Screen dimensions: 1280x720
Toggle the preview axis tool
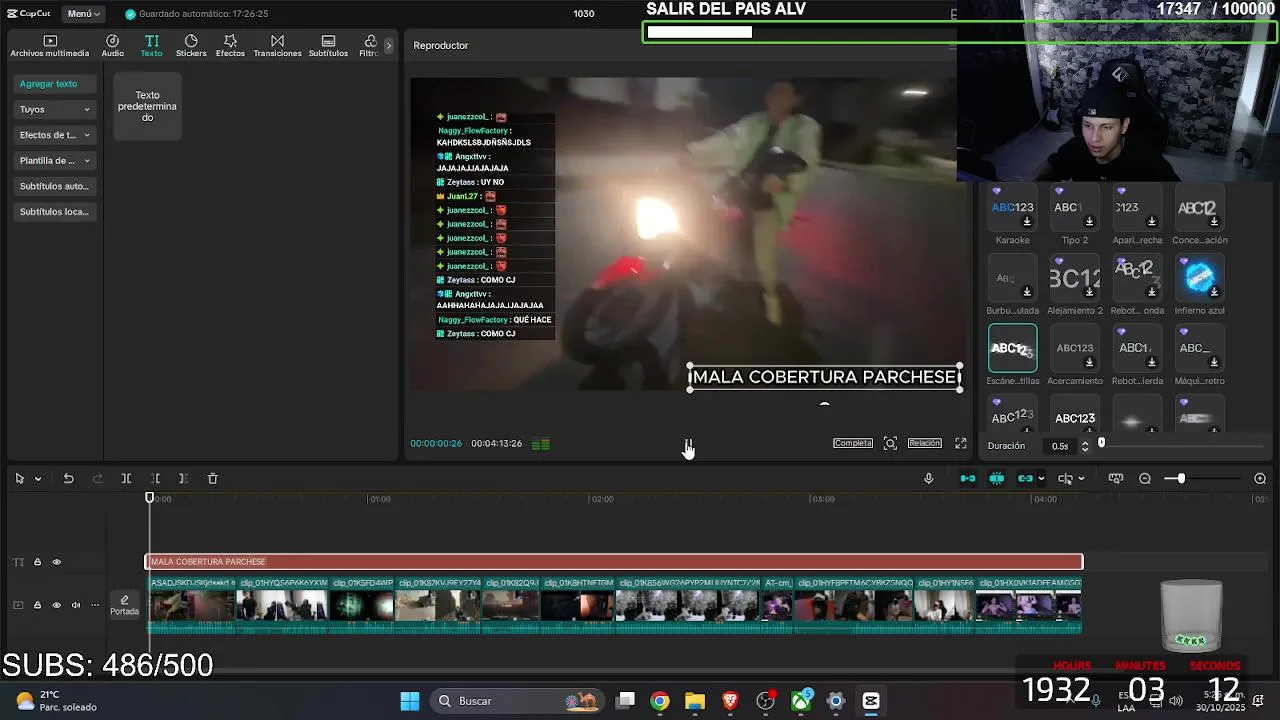click(1066, 479)
